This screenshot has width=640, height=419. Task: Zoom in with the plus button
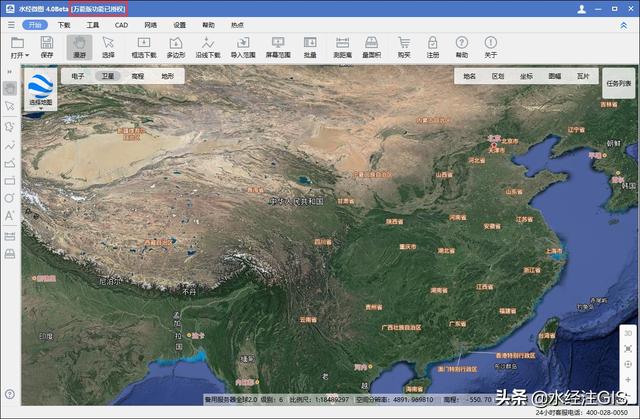click(628, 379)
